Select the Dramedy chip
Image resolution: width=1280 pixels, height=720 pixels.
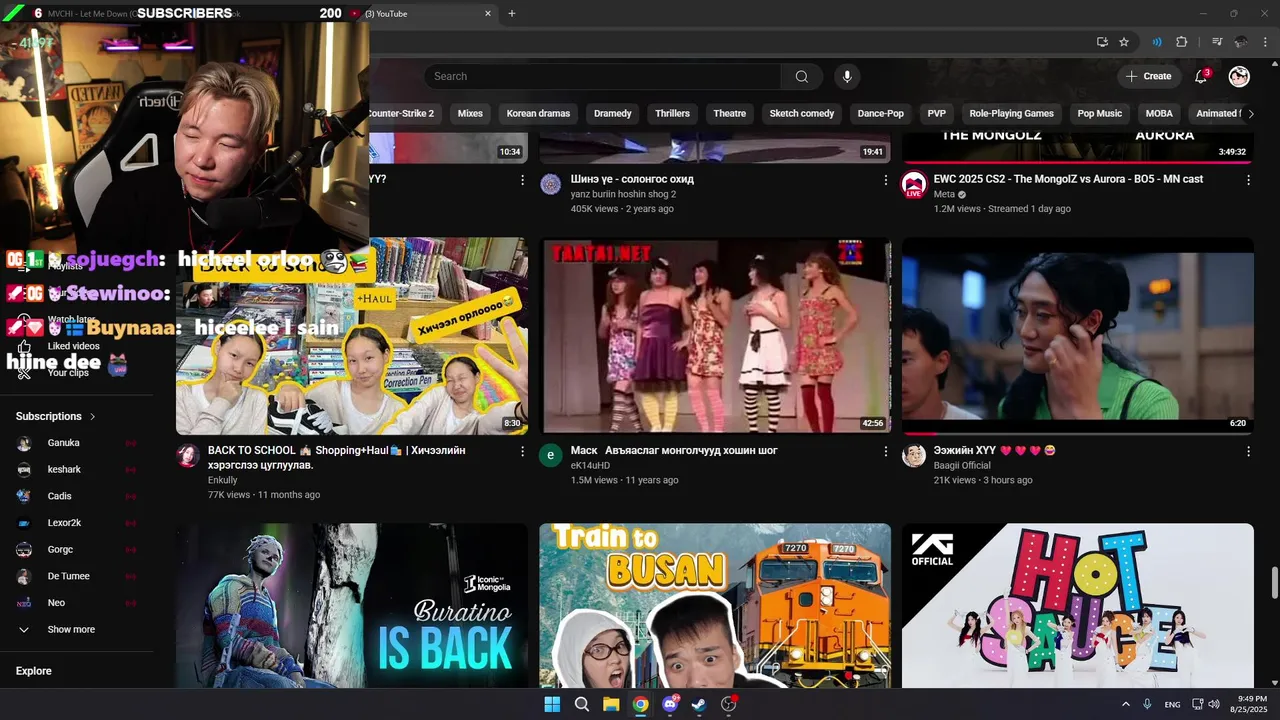(x=612, y=113)
